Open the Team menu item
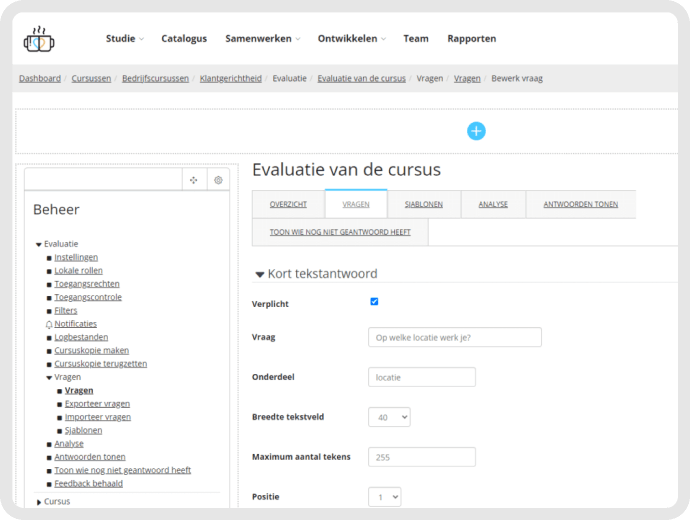 tap(416, 39)
